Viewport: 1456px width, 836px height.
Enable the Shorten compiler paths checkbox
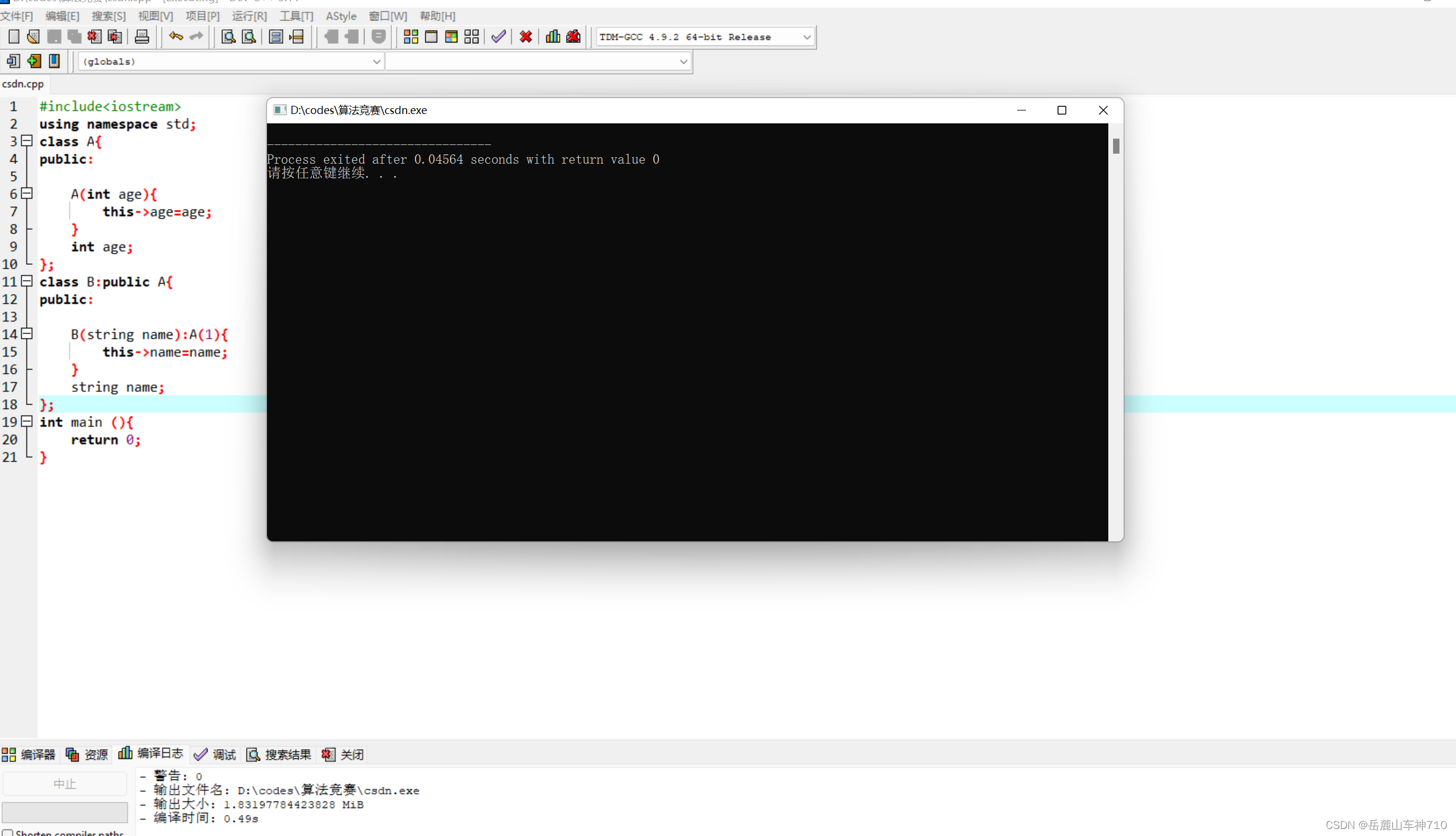[x=8, y=832]
